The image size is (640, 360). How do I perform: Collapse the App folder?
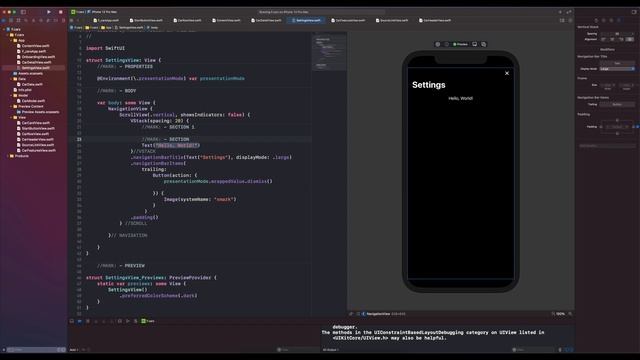tap(11, 40)
